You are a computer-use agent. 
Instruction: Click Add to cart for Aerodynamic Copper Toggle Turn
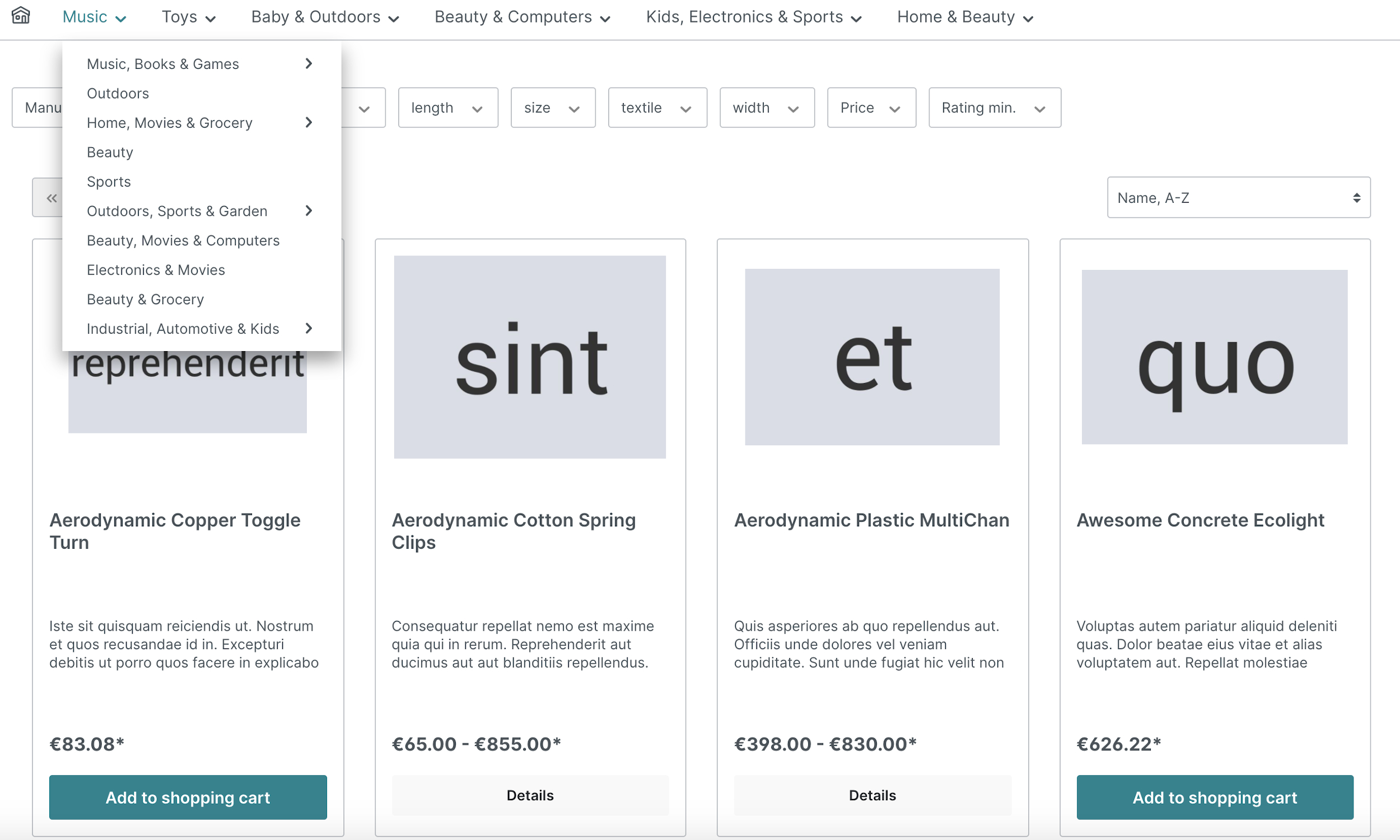[187, 797]
